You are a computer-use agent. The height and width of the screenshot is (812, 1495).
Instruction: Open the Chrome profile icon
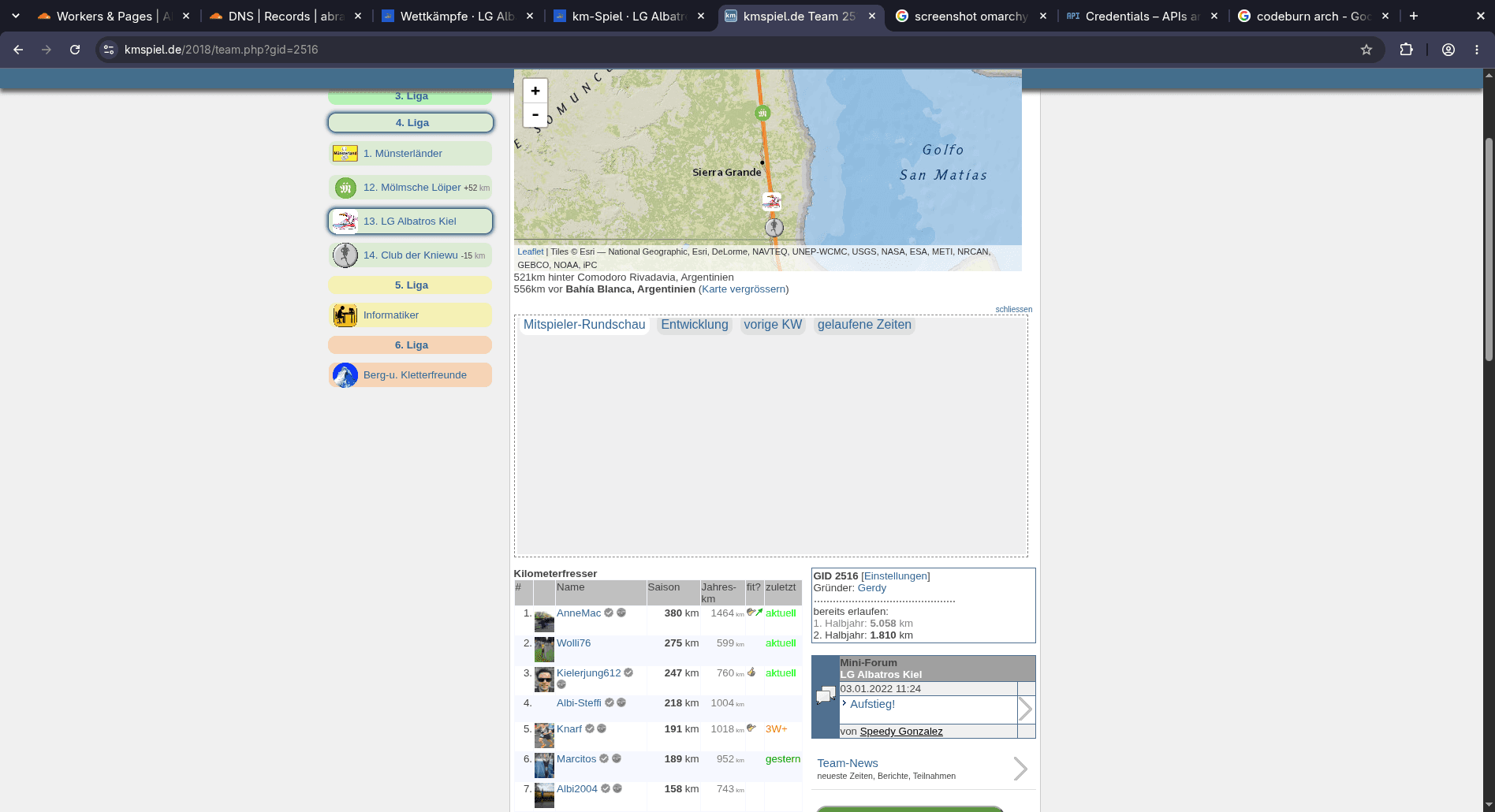(x=1448, y=50)
